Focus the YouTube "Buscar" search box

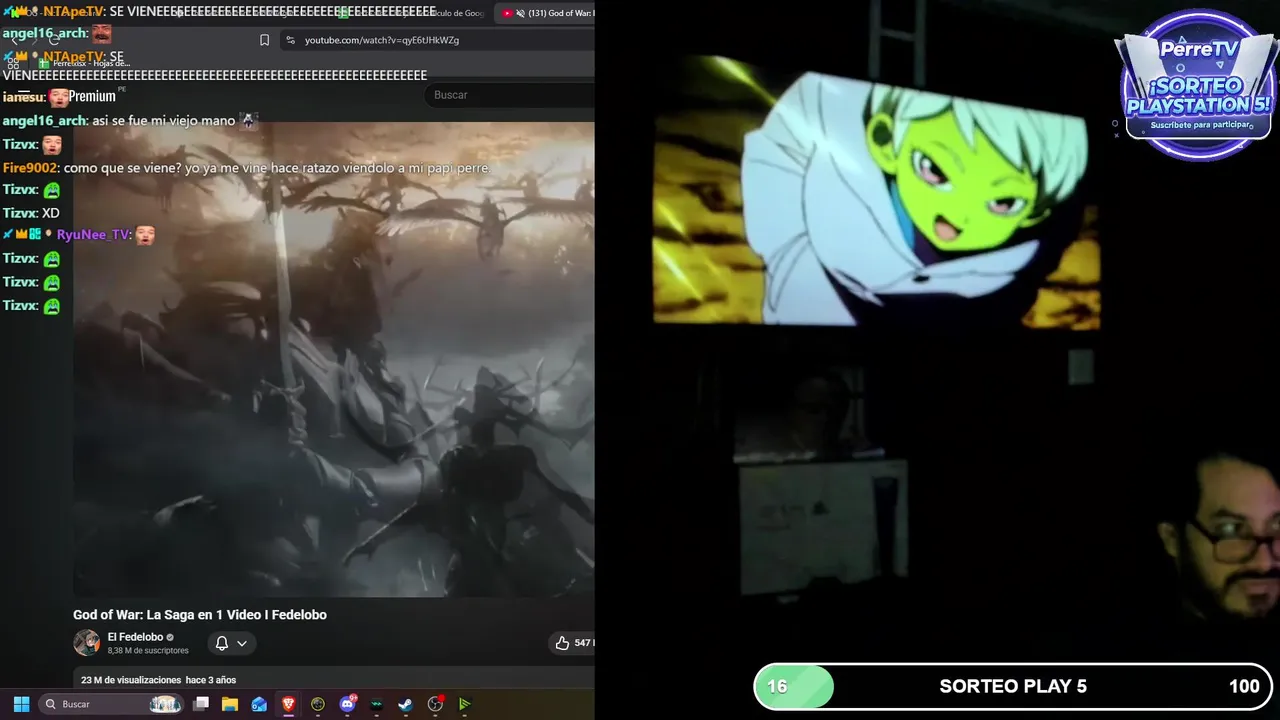(510, 95)
